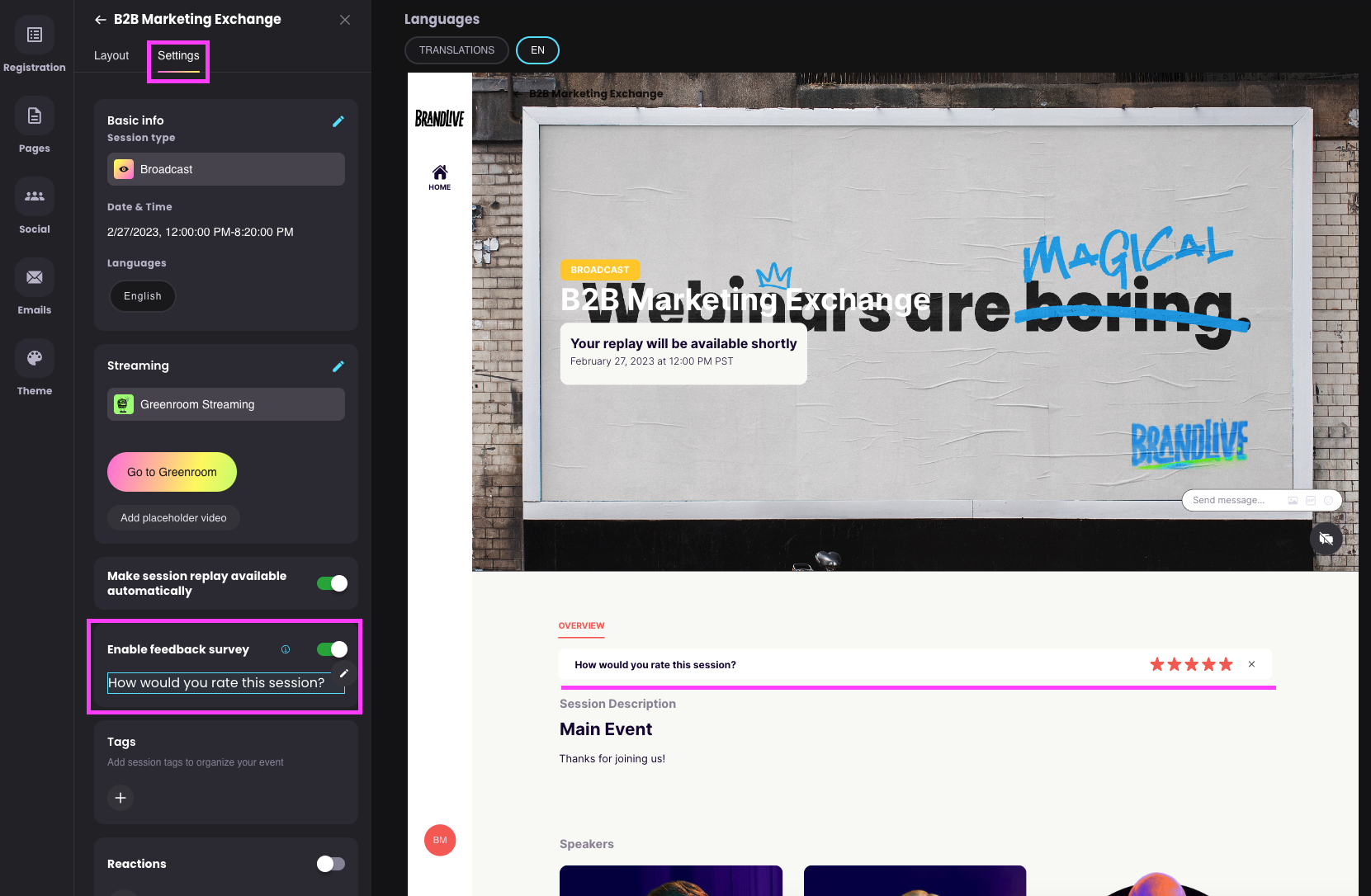
Task: Click the feedback survey info icon
Action: (286, 649)
